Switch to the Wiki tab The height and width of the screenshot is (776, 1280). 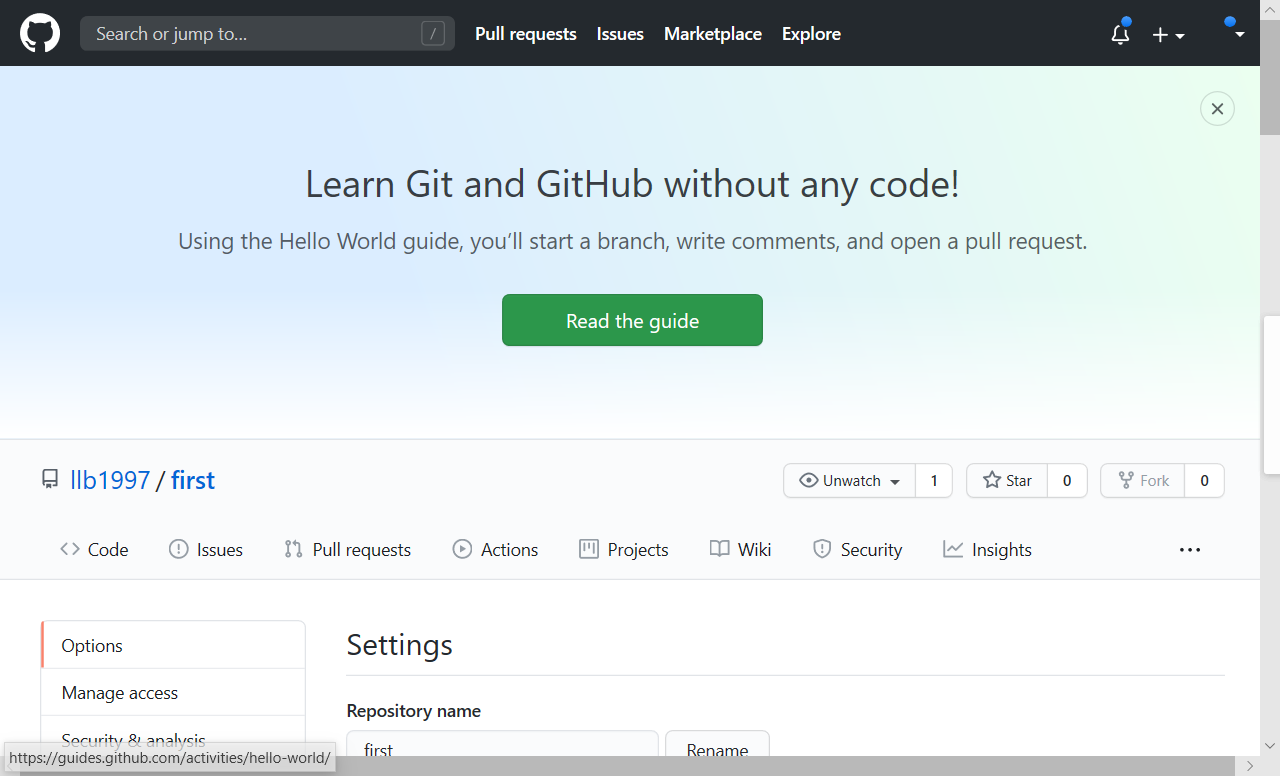741,549
